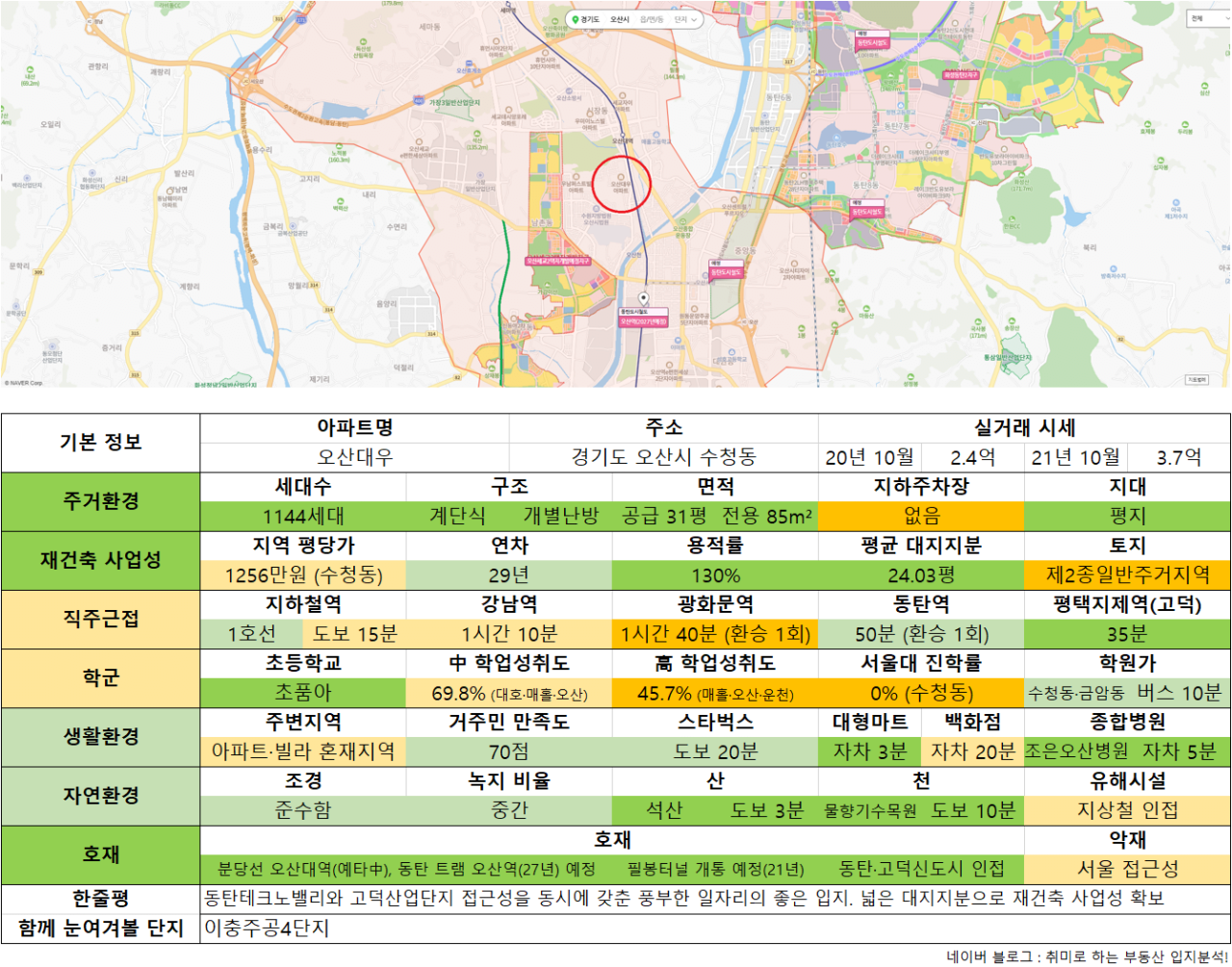
Task: Select the 오산센트럴푸르지오 apartment marker
Action: tap(733, 199)
